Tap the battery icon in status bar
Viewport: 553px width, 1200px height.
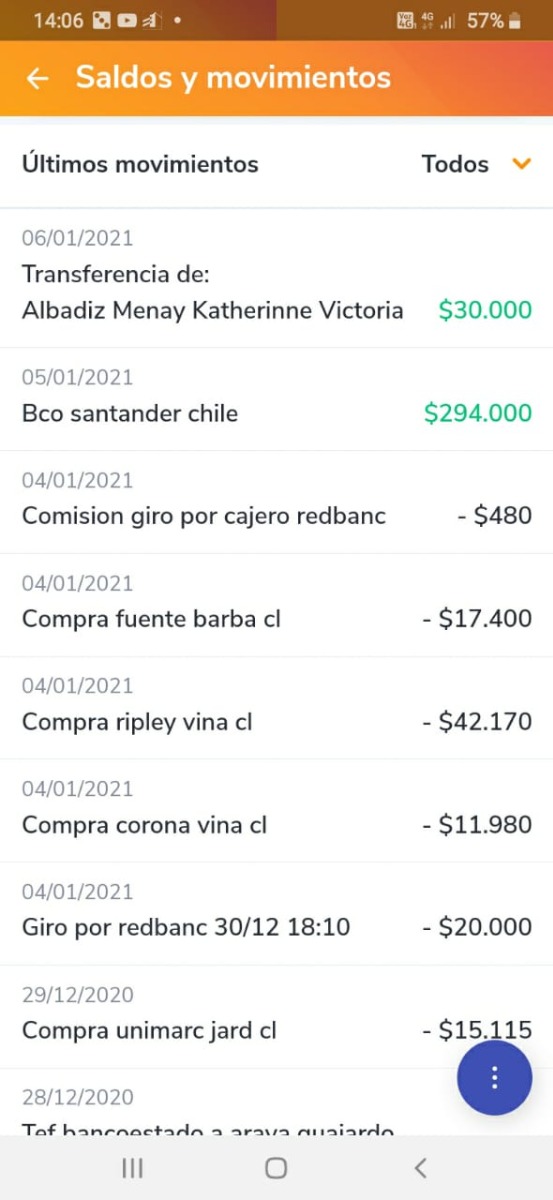point(515,20)
